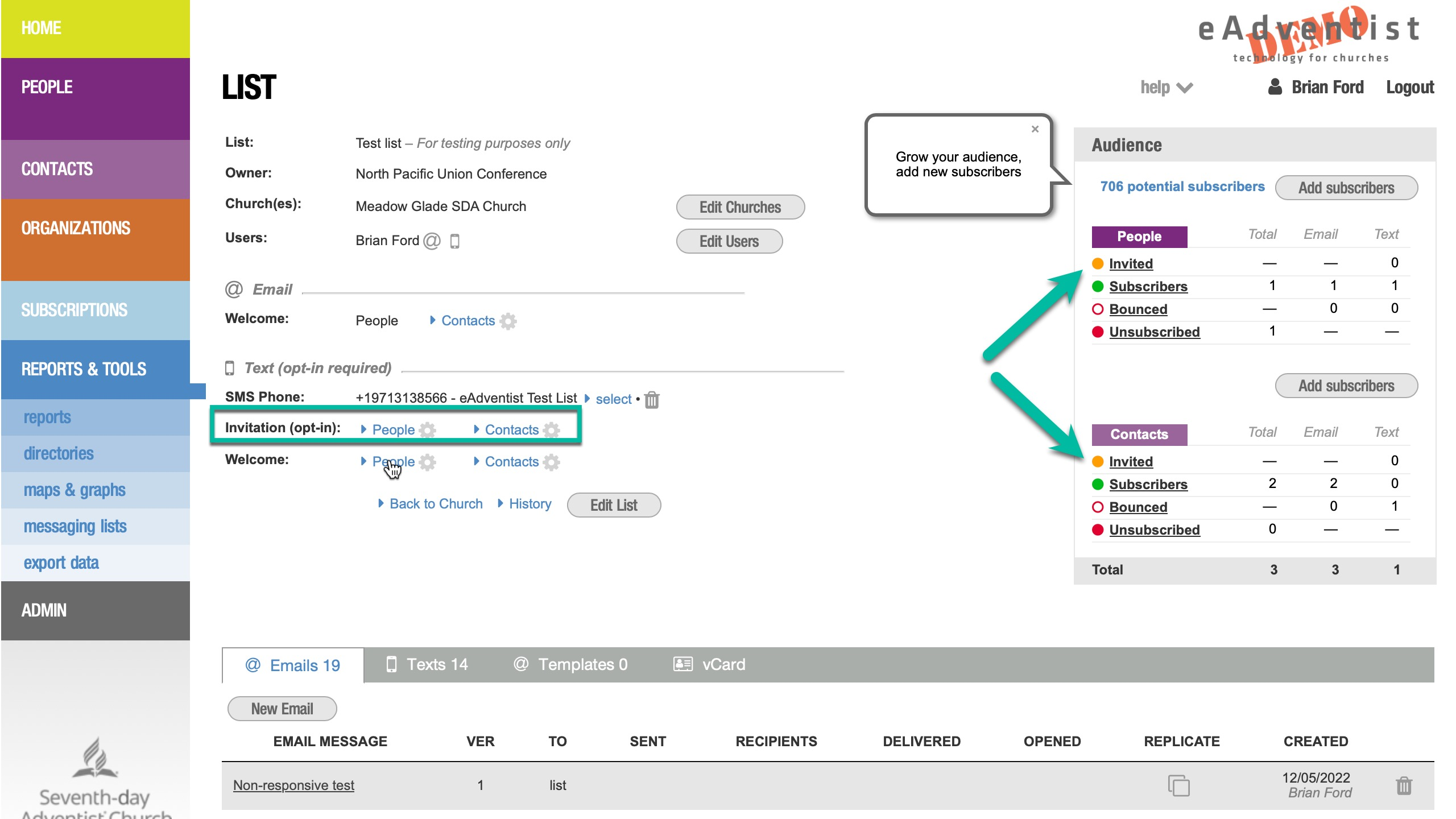Open messaging lists in sidebar
The image size is (1456, 819).
[75, 527]
